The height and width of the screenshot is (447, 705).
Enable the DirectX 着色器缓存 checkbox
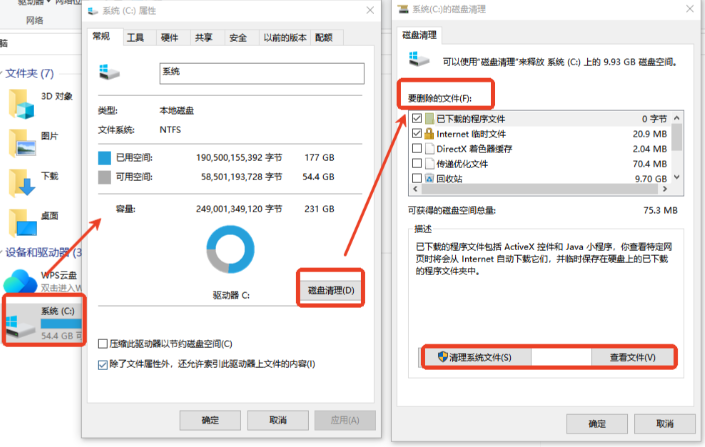pyautogui.click(x=417, y=148)
